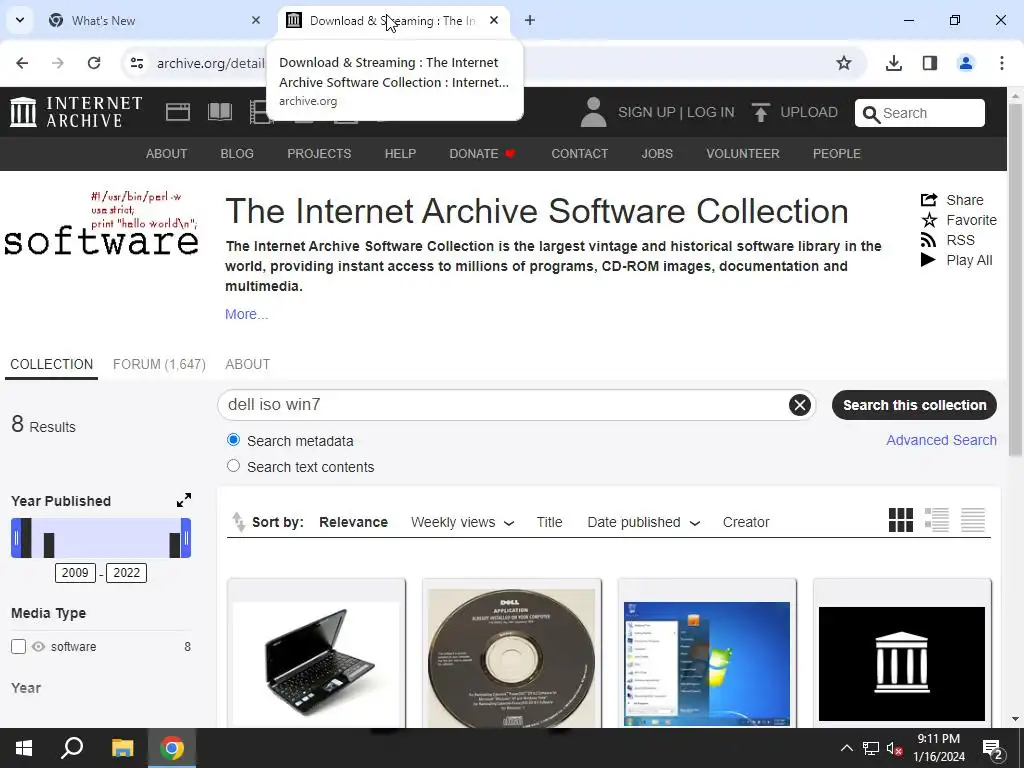Image resolution: width=1024 pixels, height=768 pixels.
Task: Open DONATE in top navigation
Action: coord(483,153)
